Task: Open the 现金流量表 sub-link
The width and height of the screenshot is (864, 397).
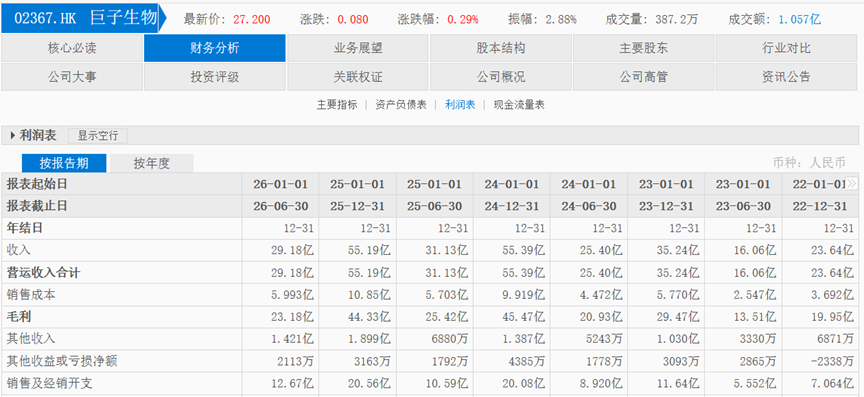Action: [x=519, y=105]
